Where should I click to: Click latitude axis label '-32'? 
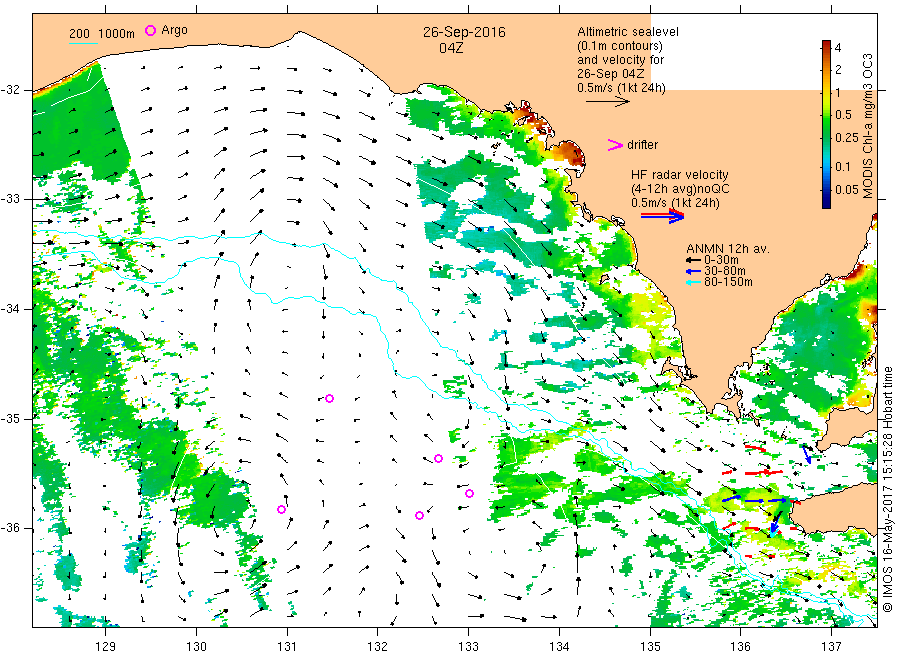pos(10,90)
